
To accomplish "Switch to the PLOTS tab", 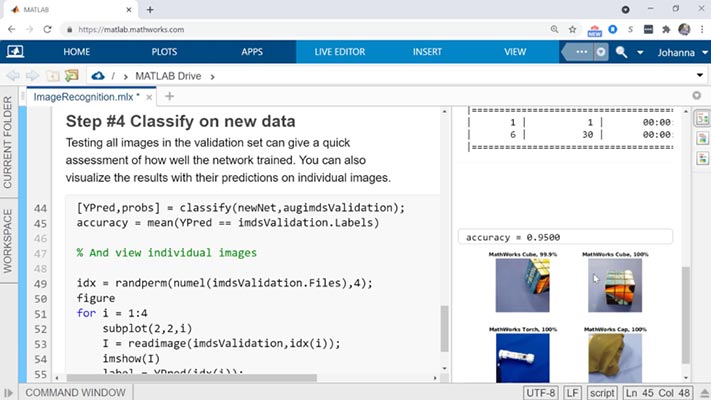I will coord(164,52).
